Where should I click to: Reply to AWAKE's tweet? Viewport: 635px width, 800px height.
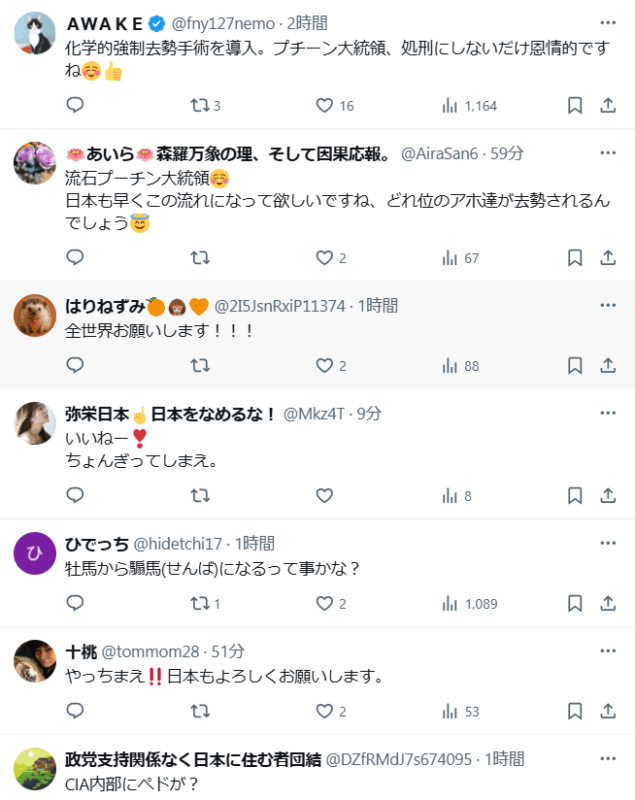pos(75,105)
